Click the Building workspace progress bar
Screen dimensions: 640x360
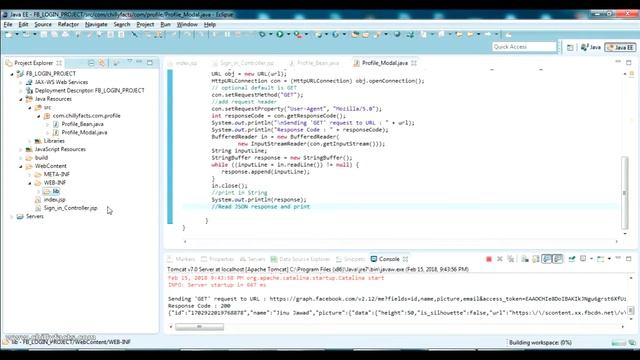pyautogui.click(x=618, y=342)
